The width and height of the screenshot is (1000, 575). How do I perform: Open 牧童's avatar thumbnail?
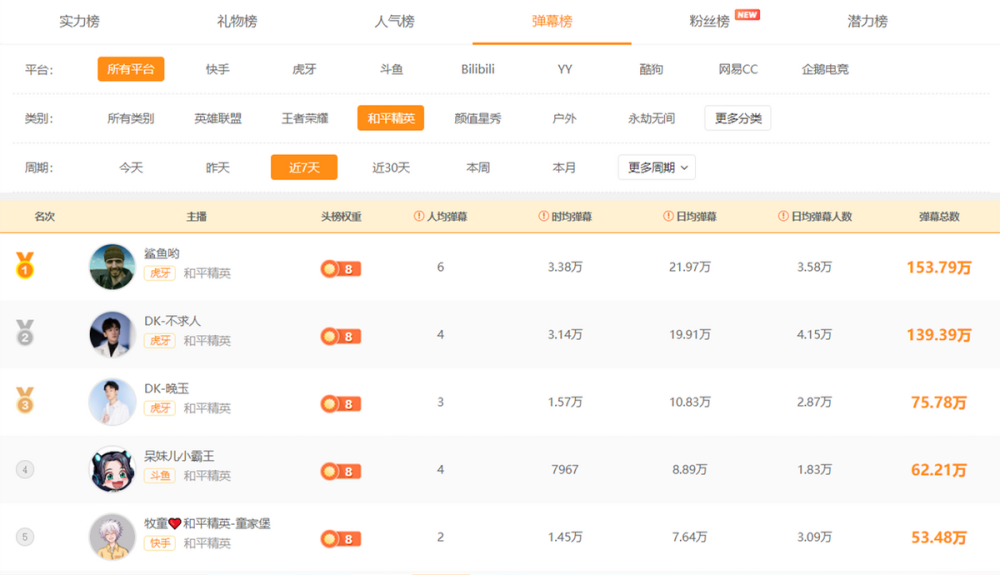coord(112,537)
